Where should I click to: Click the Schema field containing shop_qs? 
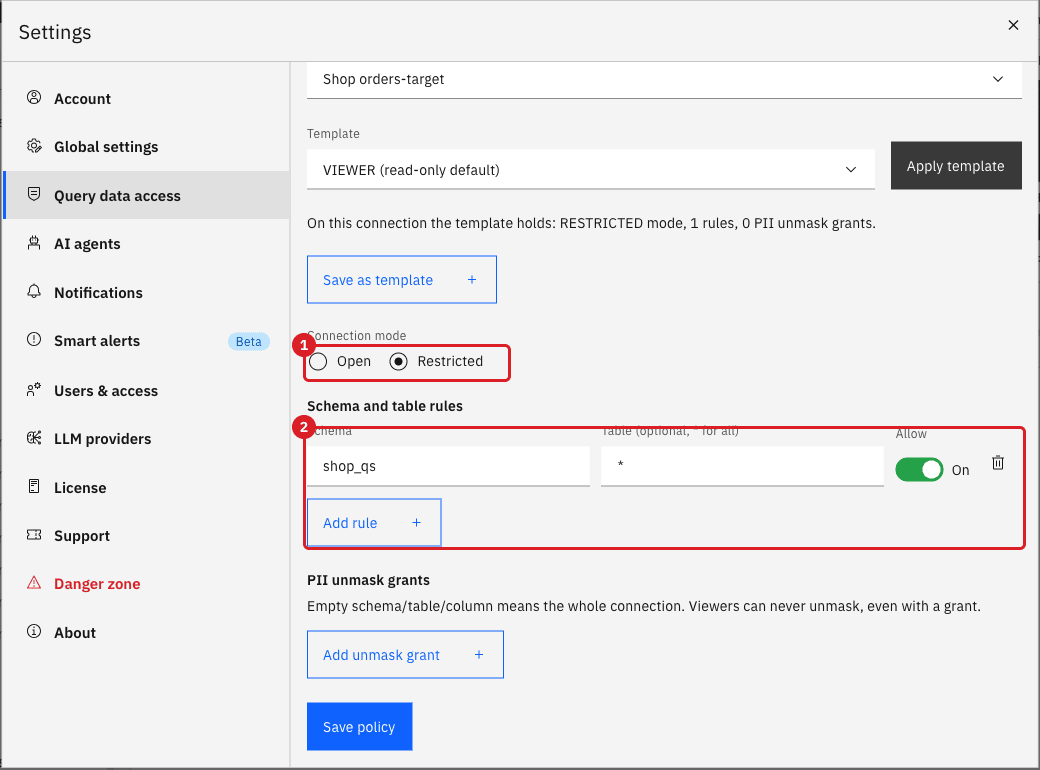pyautogui.click(x=448, y=466)
